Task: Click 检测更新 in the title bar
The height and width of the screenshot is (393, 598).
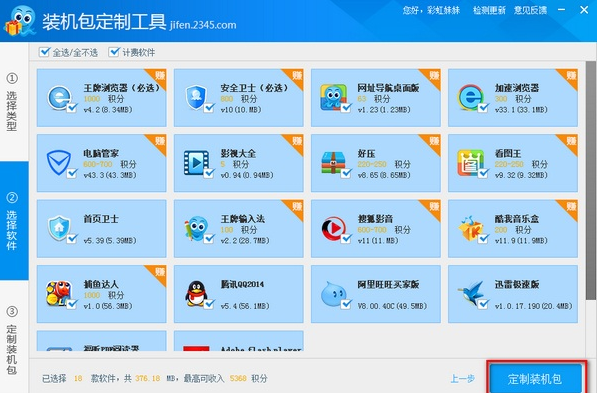Action: pos(489,10)
